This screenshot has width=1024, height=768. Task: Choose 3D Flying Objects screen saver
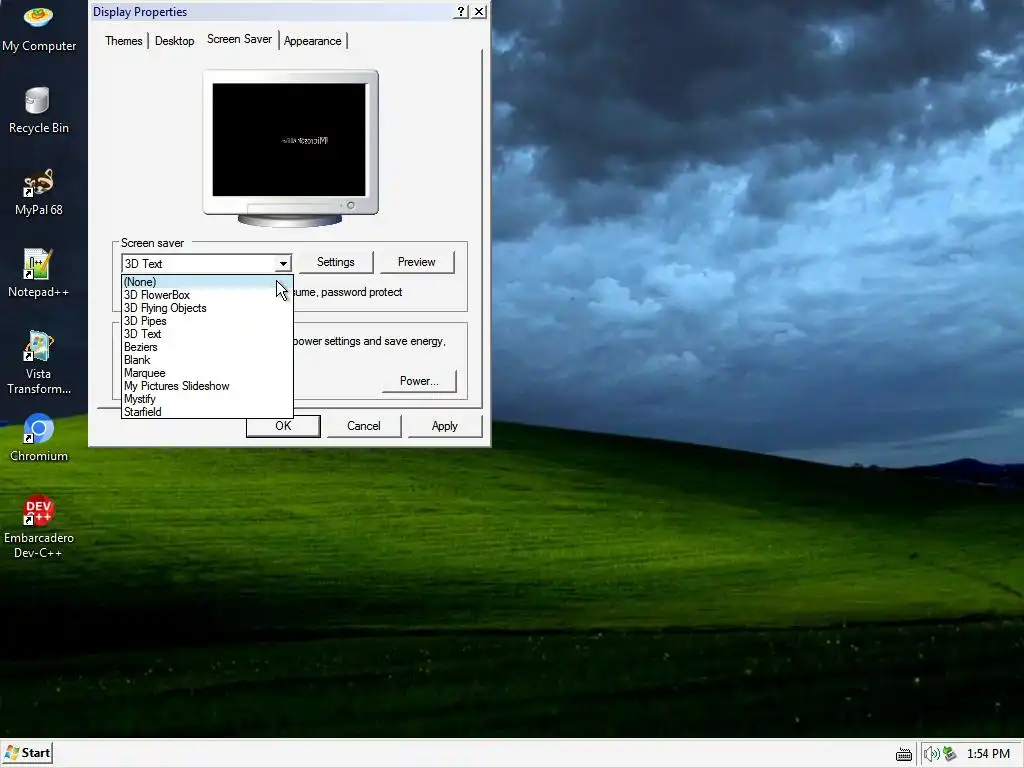pyautogui.click(x=206, y=308)
